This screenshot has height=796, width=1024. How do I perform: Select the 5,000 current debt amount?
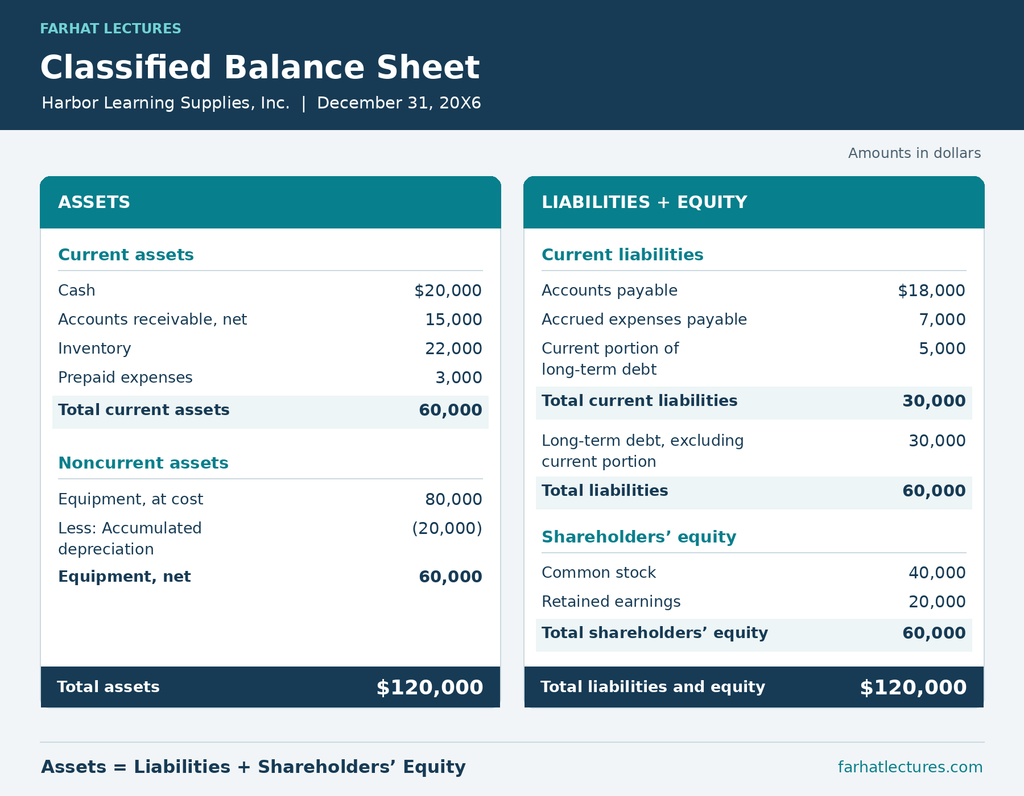coord(942,349)
